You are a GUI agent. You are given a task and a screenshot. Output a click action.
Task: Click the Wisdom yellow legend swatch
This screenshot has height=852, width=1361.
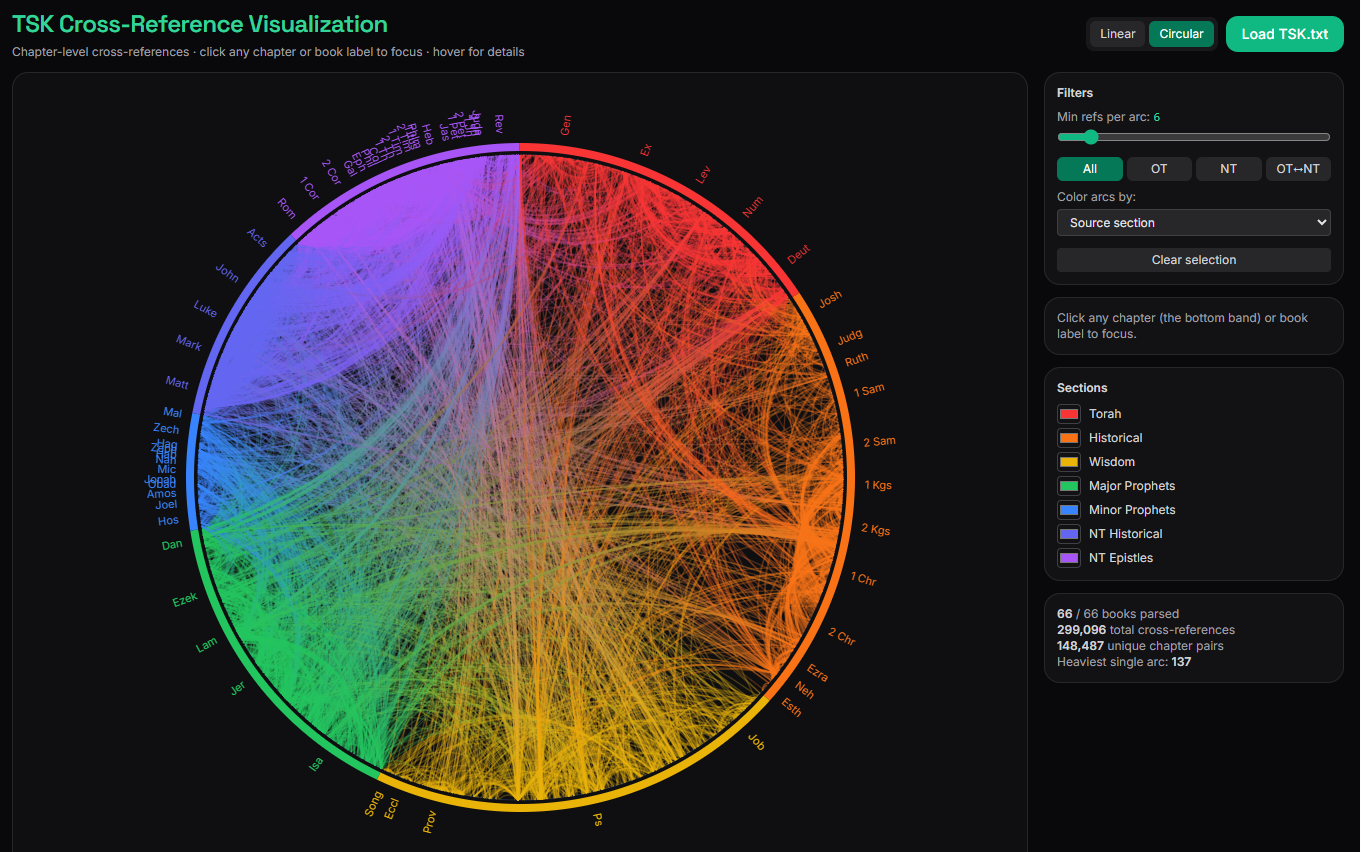(1069, 462)
